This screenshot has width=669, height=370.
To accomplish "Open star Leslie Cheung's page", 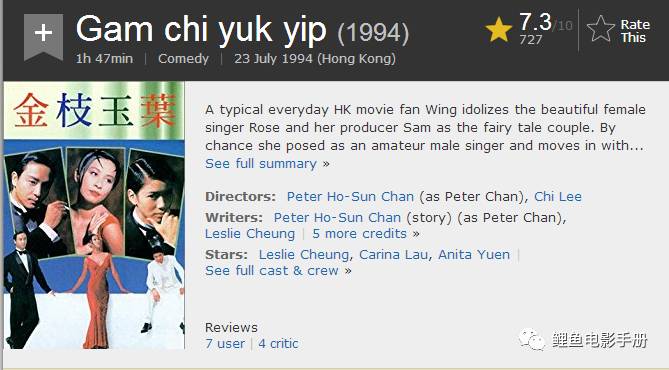I will (304, 254).
